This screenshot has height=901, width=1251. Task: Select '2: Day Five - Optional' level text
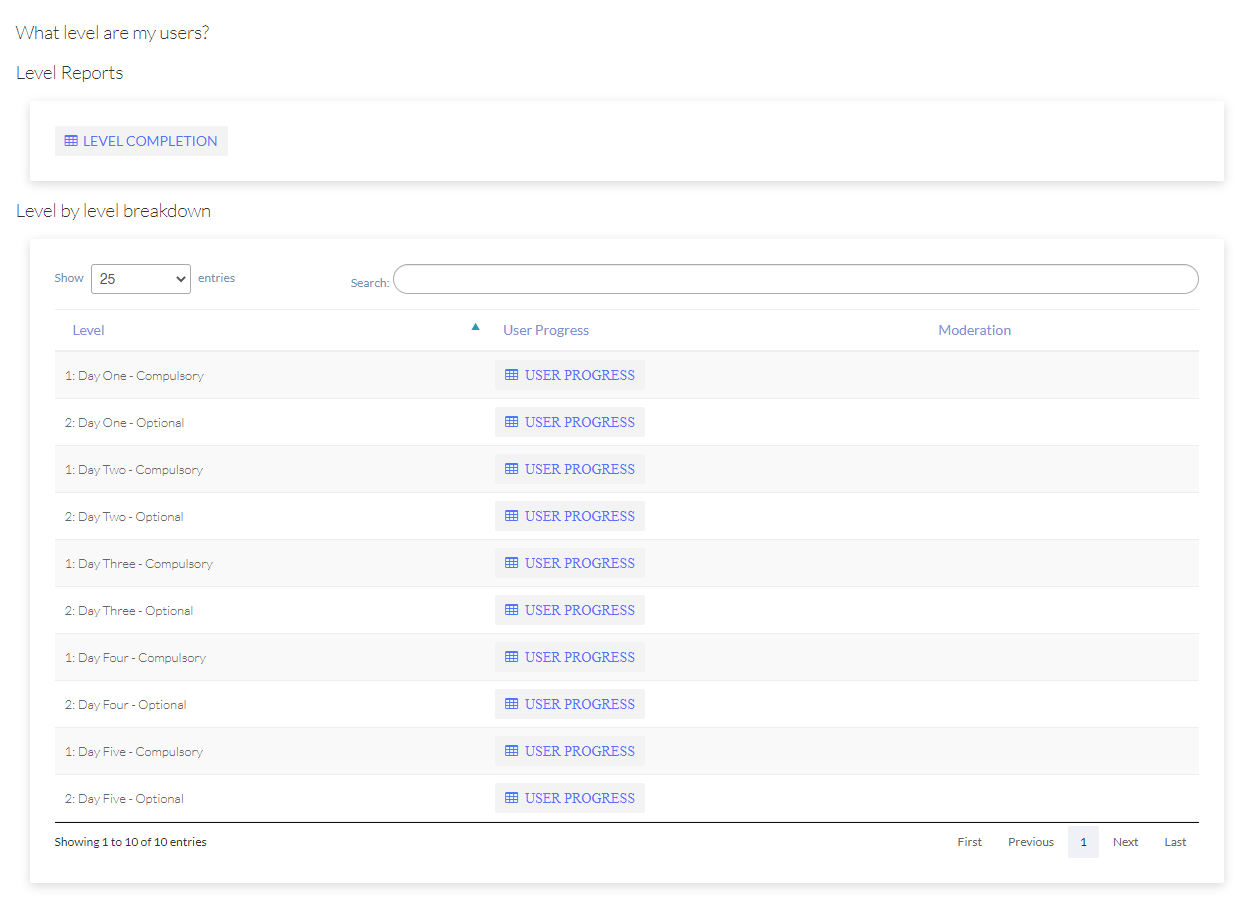125,799
